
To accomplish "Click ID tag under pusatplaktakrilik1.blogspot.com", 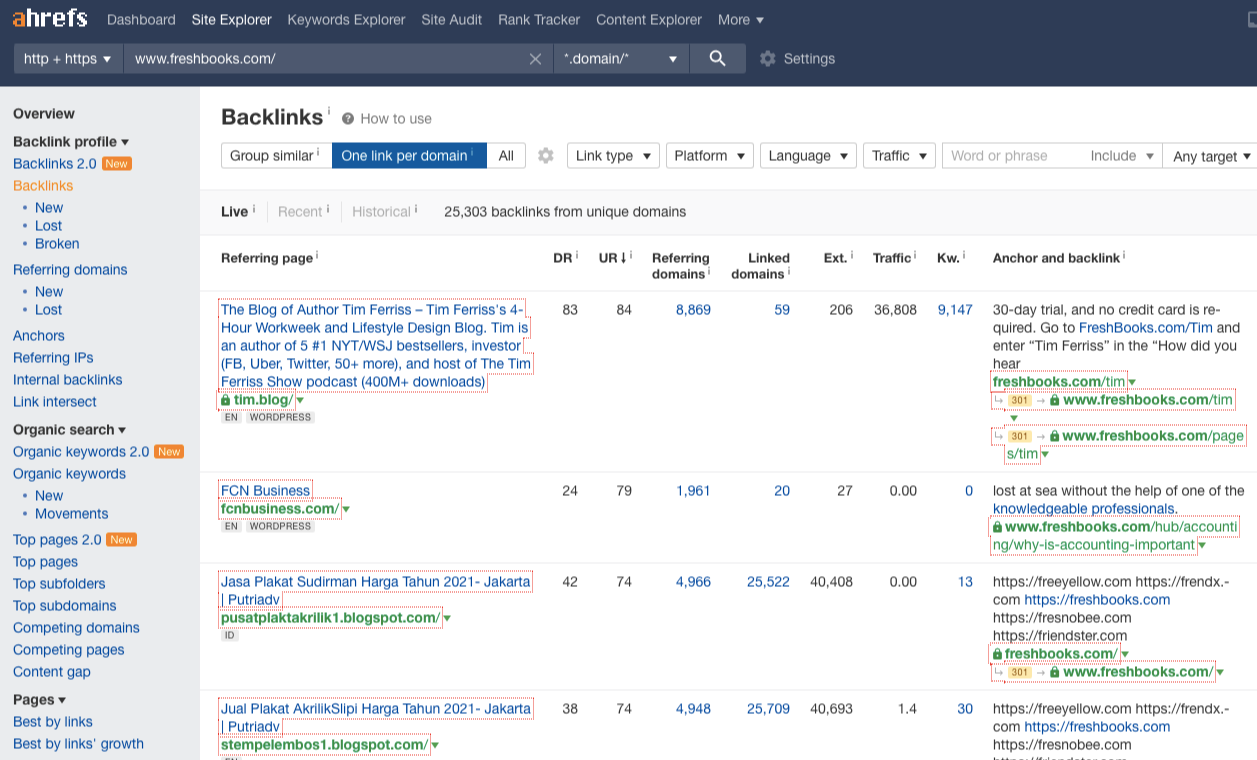I will pos(230,635).
